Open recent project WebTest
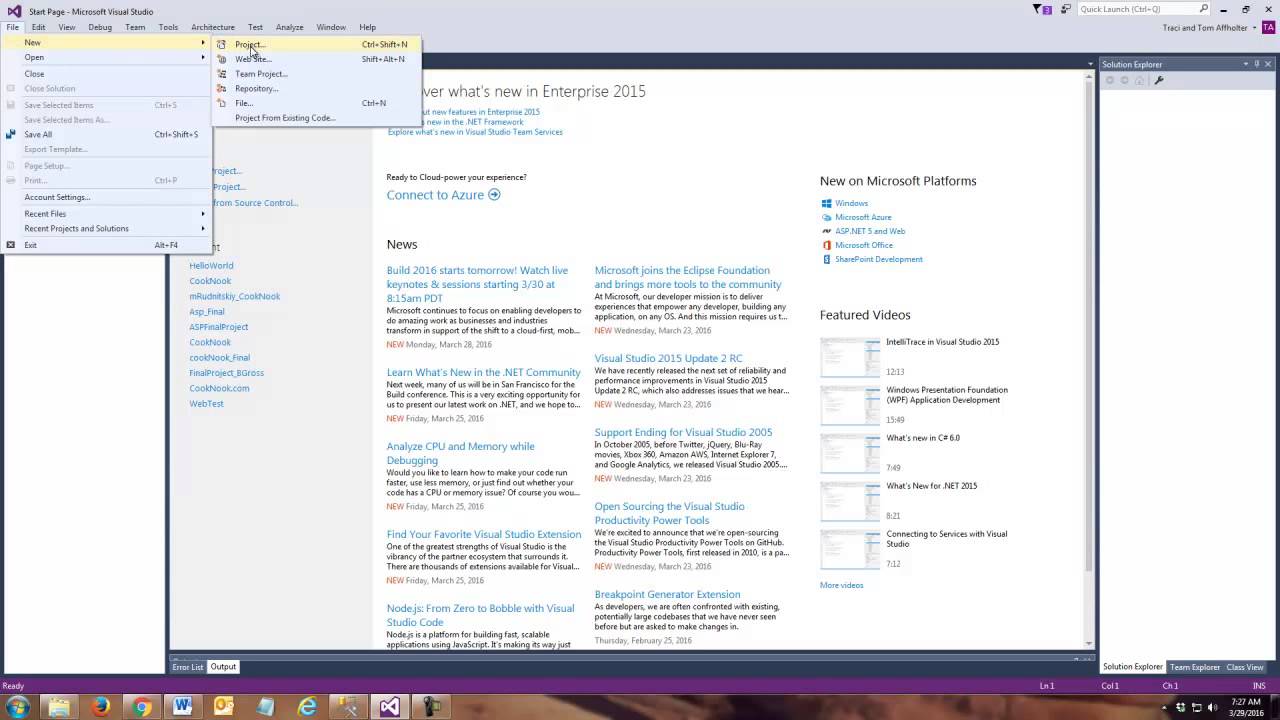Viewport: 1280px width, 720px height. [206, 404]
